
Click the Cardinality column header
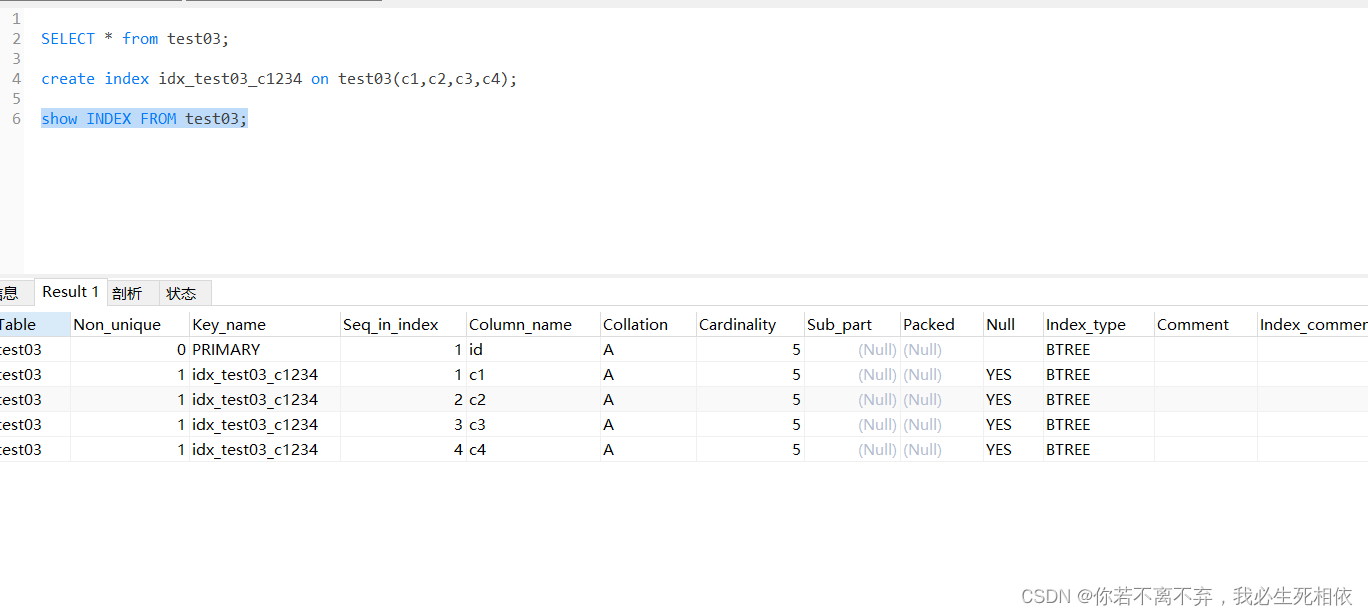pos(737,324)
